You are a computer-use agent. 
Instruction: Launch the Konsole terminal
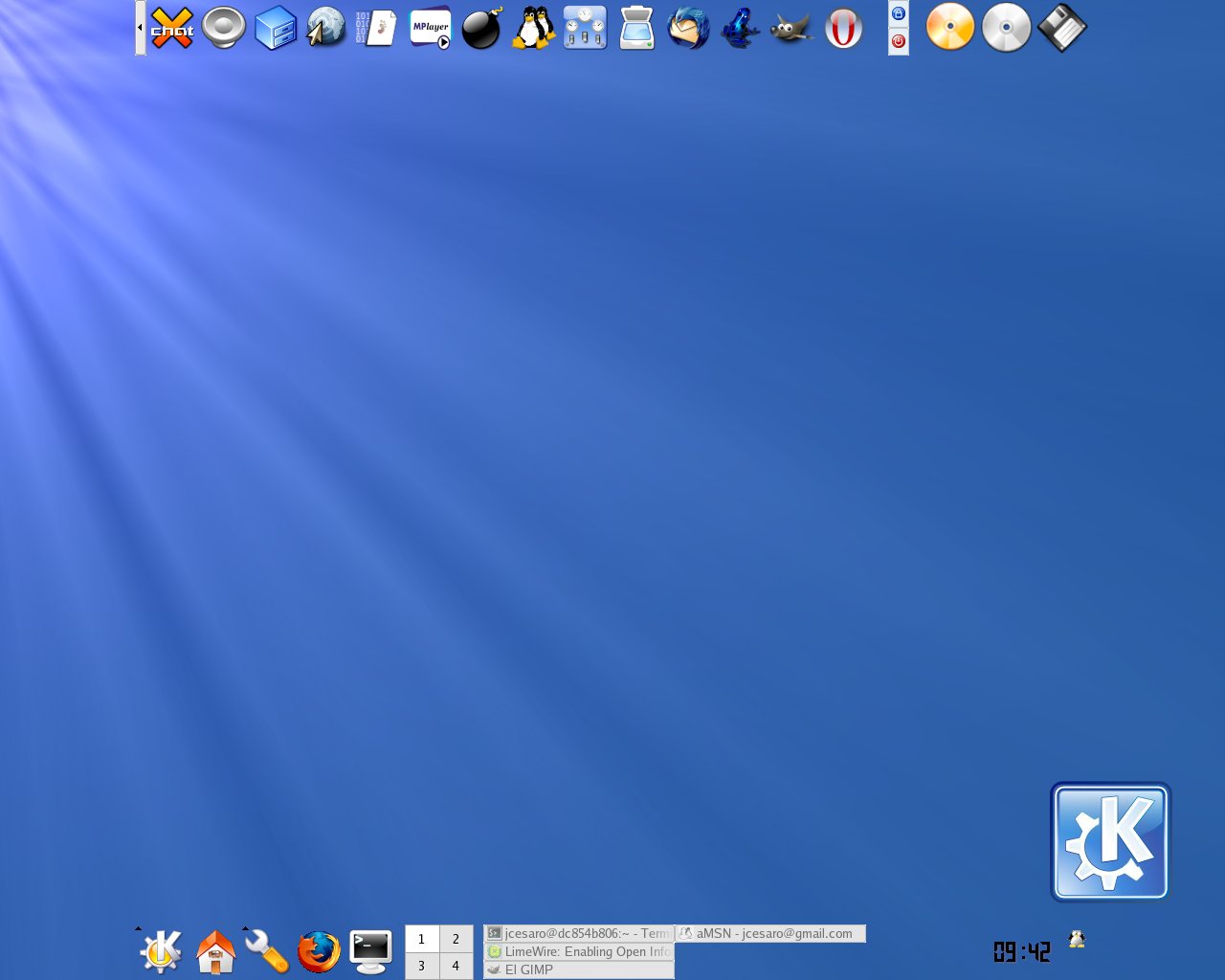(370, 951)
